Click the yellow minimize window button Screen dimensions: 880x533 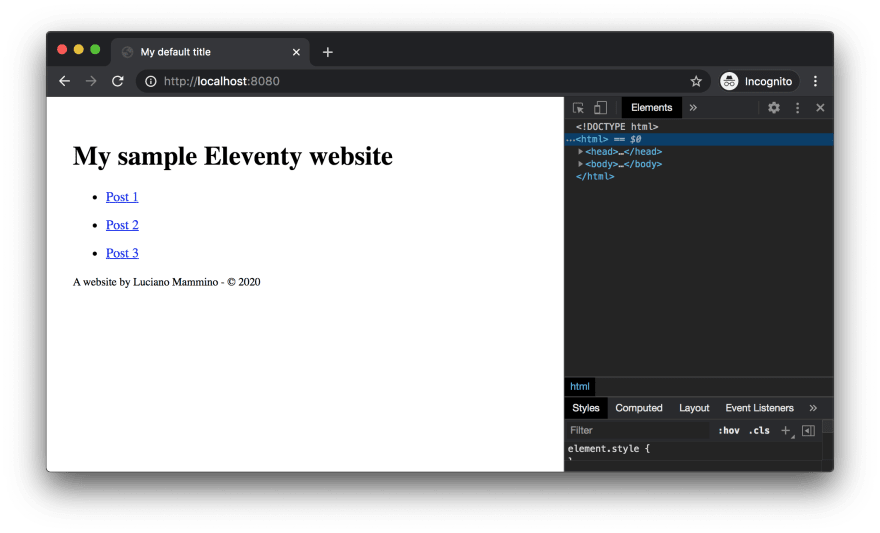[x=79, y=49]
